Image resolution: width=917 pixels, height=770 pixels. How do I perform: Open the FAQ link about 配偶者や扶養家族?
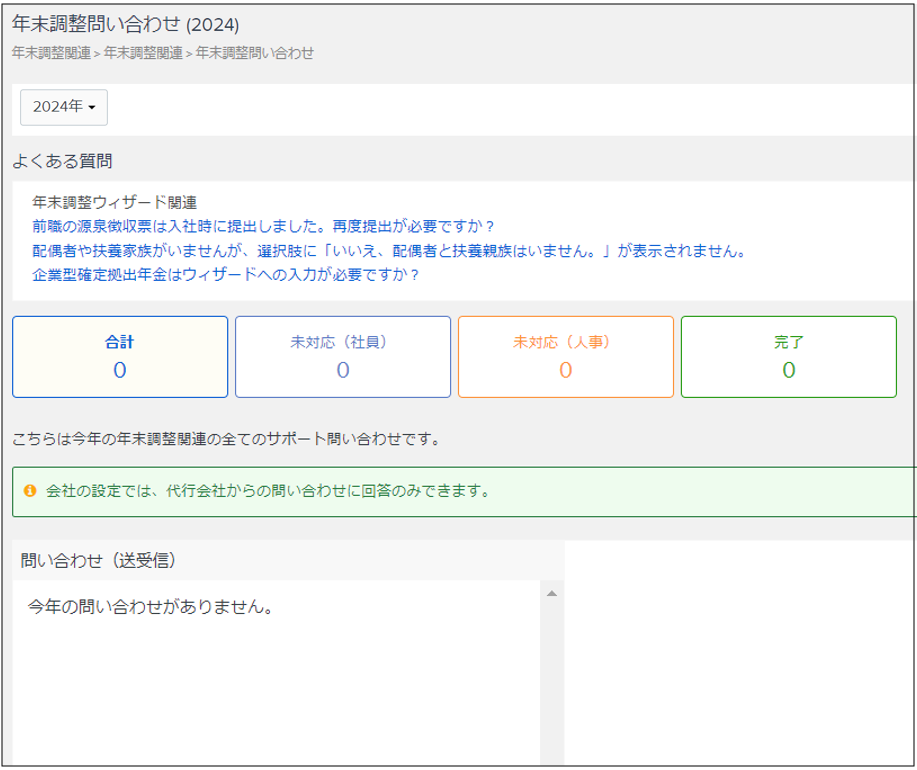coord(389,250)
